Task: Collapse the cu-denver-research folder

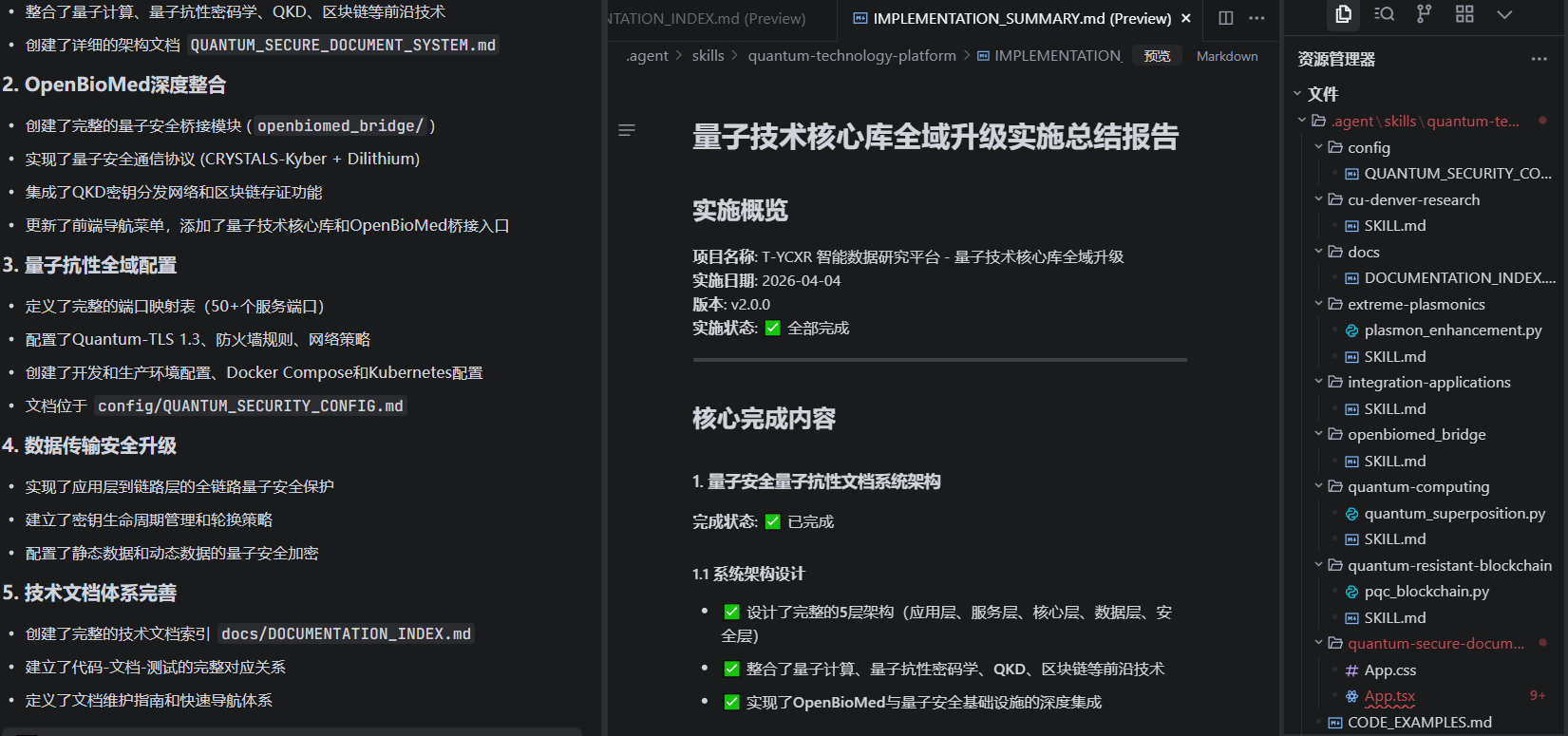Action: tap(1318, 199)
